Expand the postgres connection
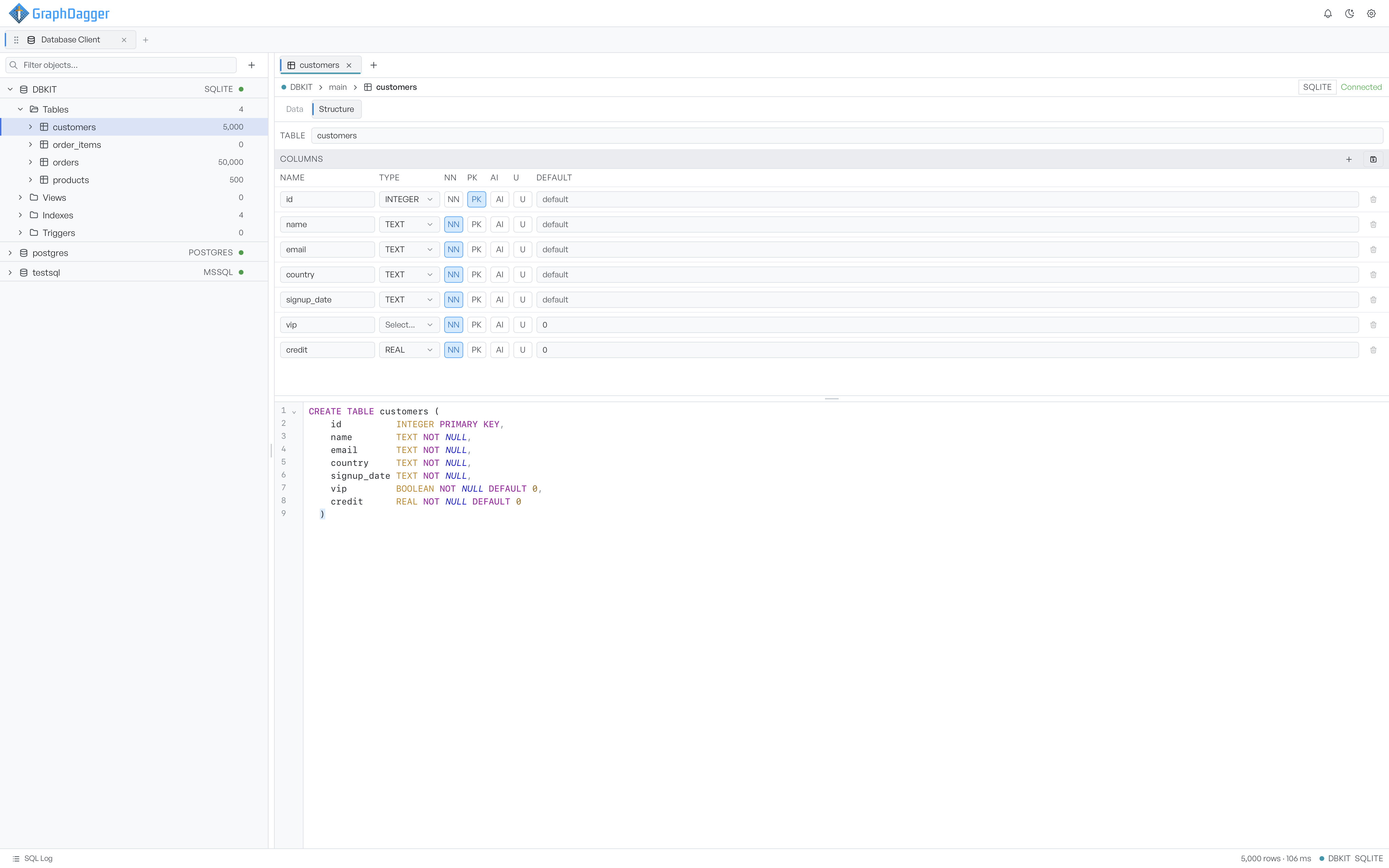 coord(10,253)
